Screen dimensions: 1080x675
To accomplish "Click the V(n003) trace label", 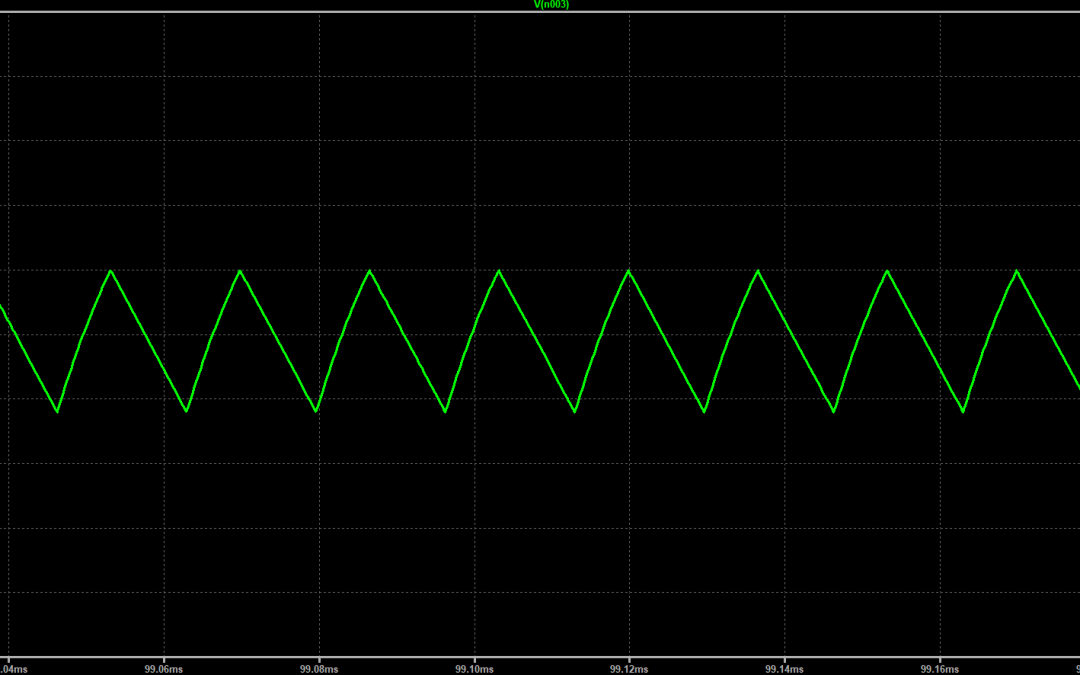I will tap(552, 5).
